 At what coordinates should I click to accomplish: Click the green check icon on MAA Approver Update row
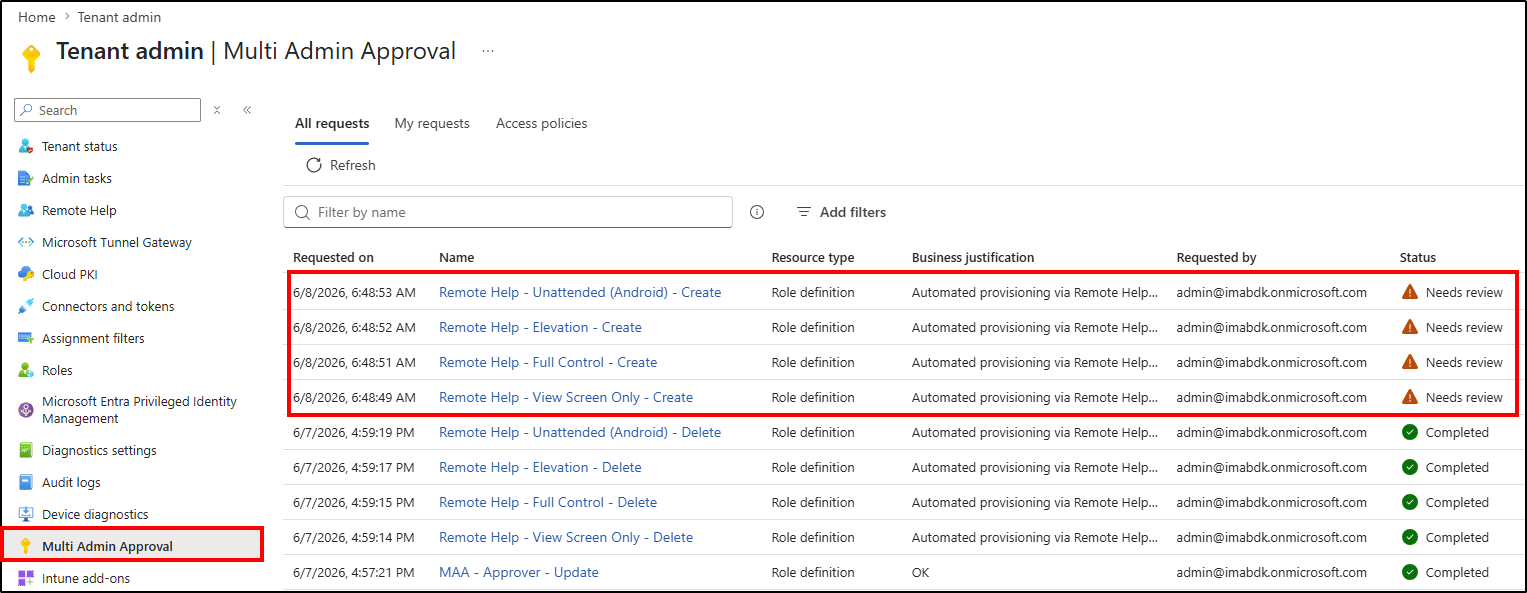tap(1410, 572)
